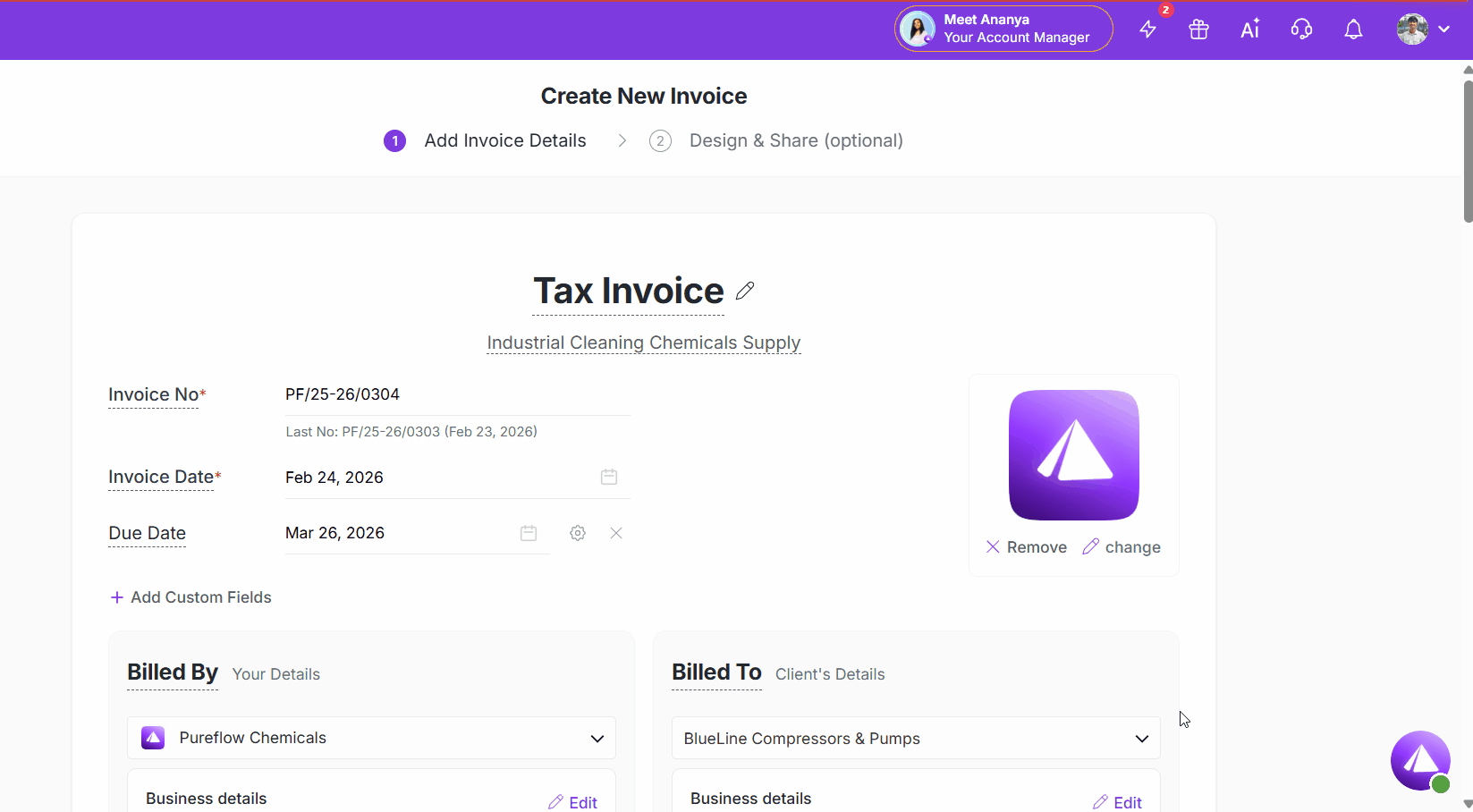Edit the Tax Invoice title pencil icon
Screen dimensions: 1473x812
[x=745, y=291]
